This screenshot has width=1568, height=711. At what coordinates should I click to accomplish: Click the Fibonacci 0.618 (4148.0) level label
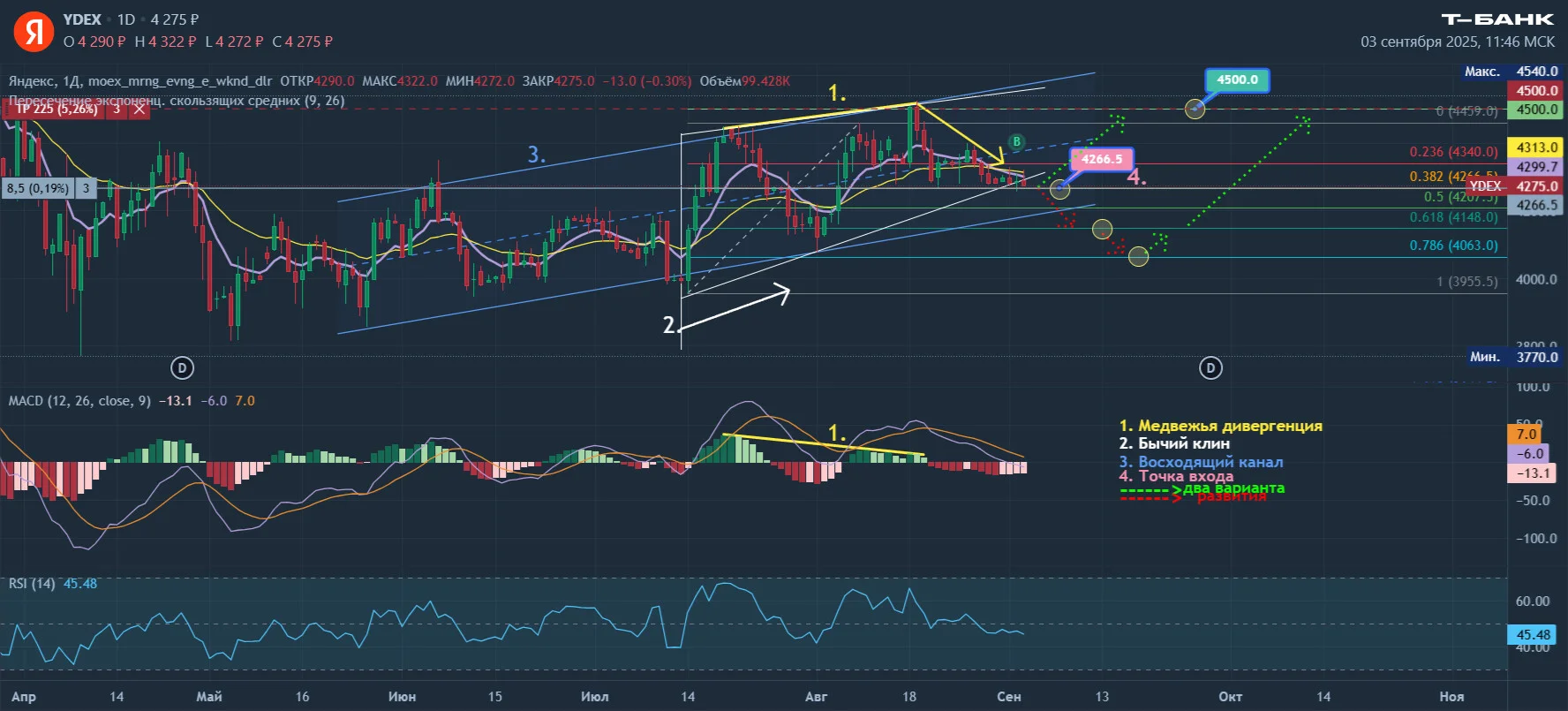pos(1453,217)
